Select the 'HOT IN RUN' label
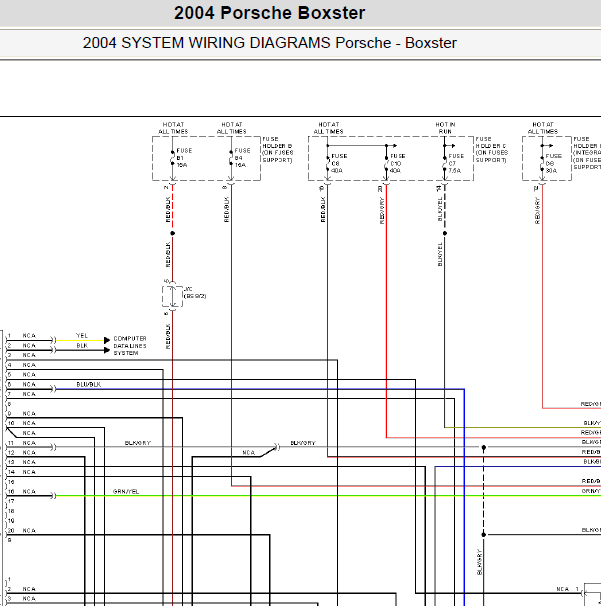 tap(445, 128)
